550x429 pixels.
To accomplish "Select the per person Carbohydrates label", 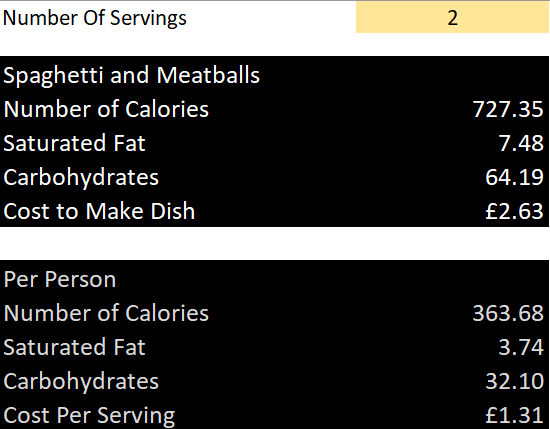I will pyautogui.click(x=81, y=381).
